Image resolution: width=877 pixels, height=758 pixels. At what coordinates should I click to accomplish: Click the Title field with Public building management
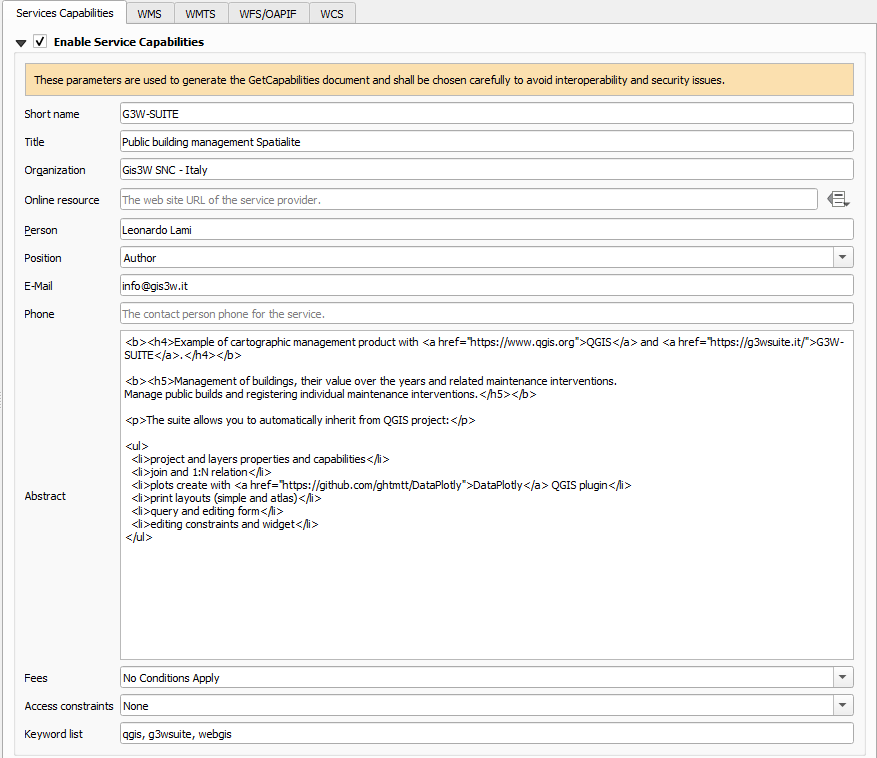(487, 142)
